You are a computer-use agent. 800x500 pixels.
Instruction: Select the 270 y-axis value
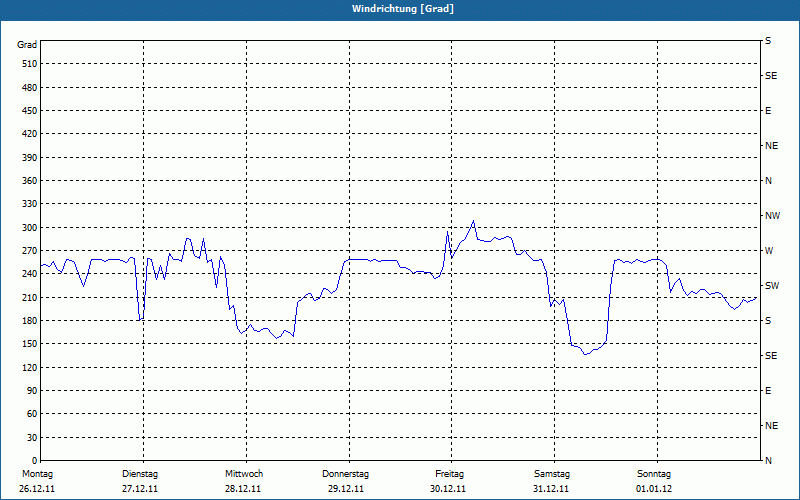(30, 251)
